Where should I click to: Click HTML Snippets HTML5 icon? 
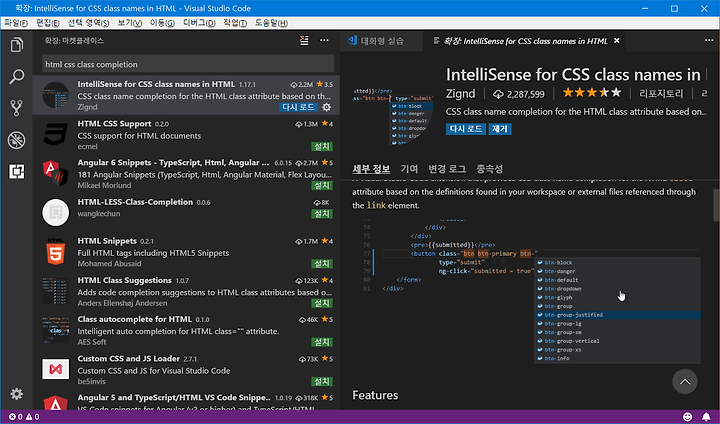[x=56, y=252]
